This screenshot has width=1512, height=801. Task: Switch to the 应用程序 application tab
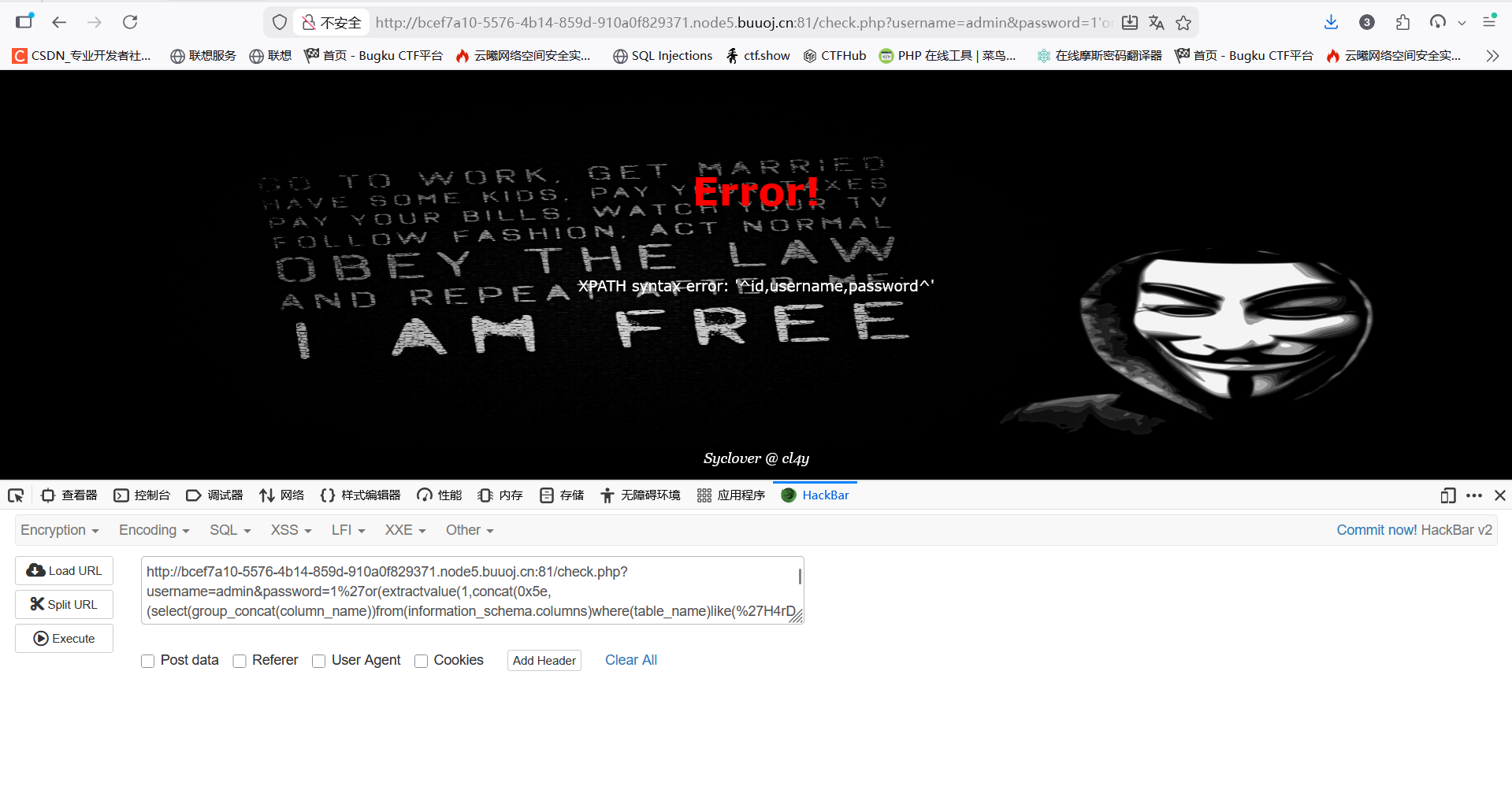tap(731, 495)
